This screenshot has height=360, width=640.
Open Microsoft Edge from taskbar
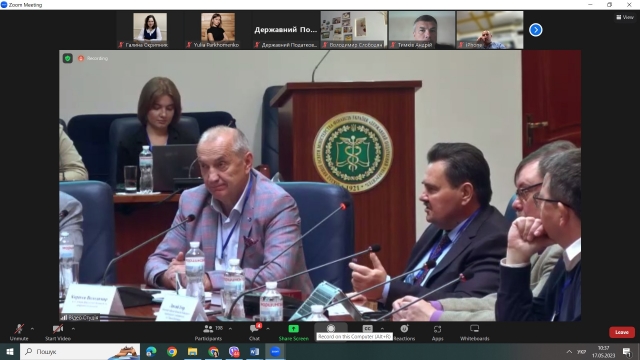coord(151,351)
